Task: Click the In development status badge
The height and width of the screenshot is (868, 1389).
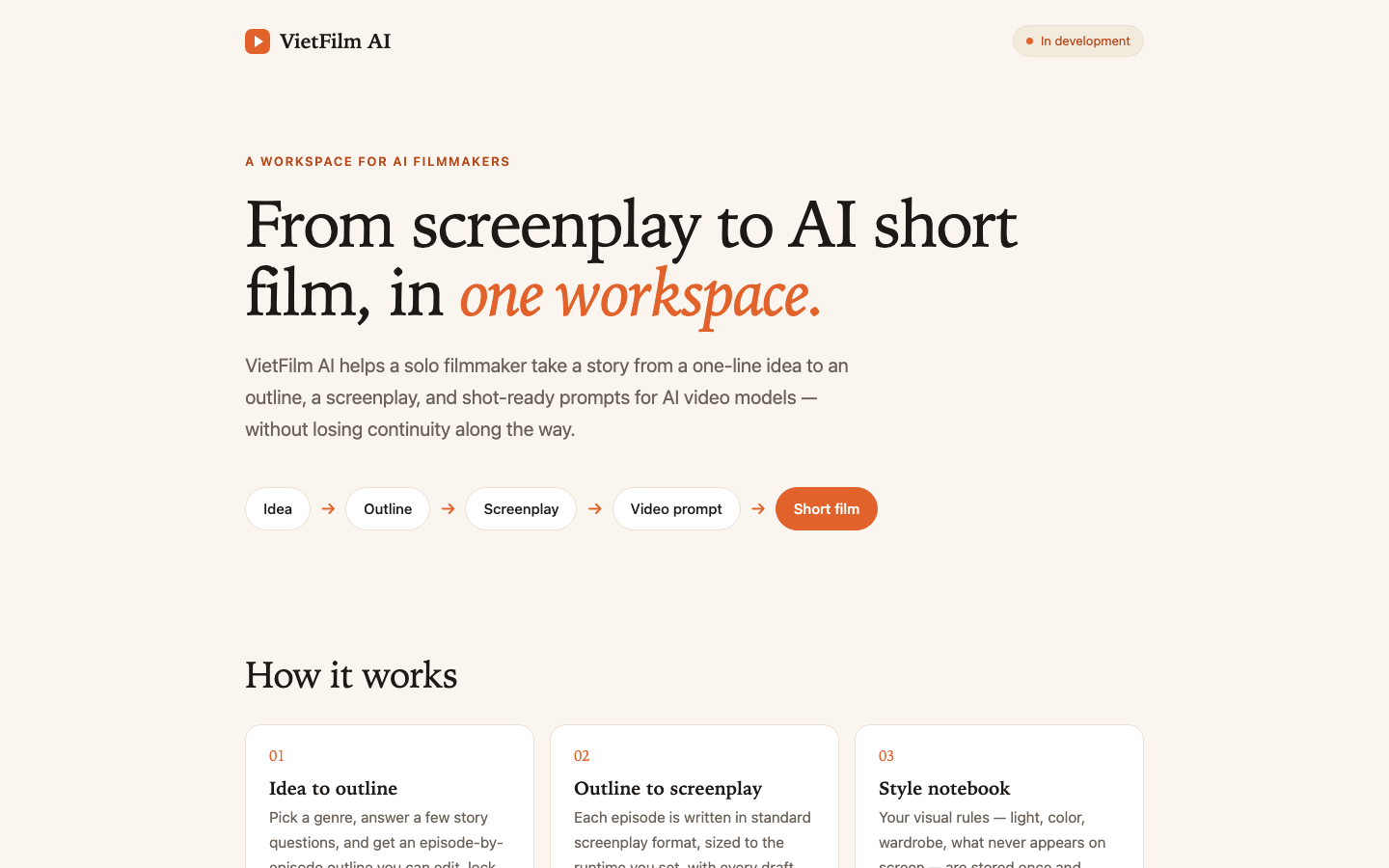Action: tap(1077, 41)
